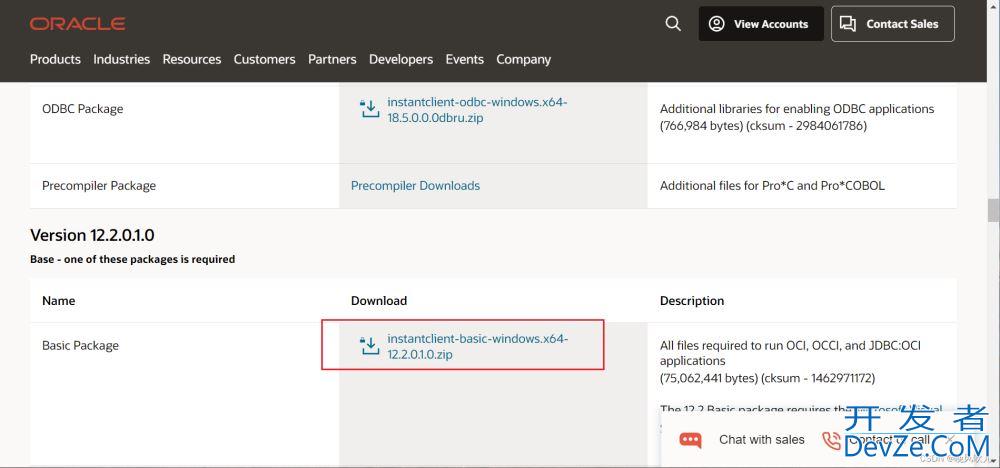Open the Products menu
The height and width of the screenshot is (468, 1000).
[x=55, y=59]
